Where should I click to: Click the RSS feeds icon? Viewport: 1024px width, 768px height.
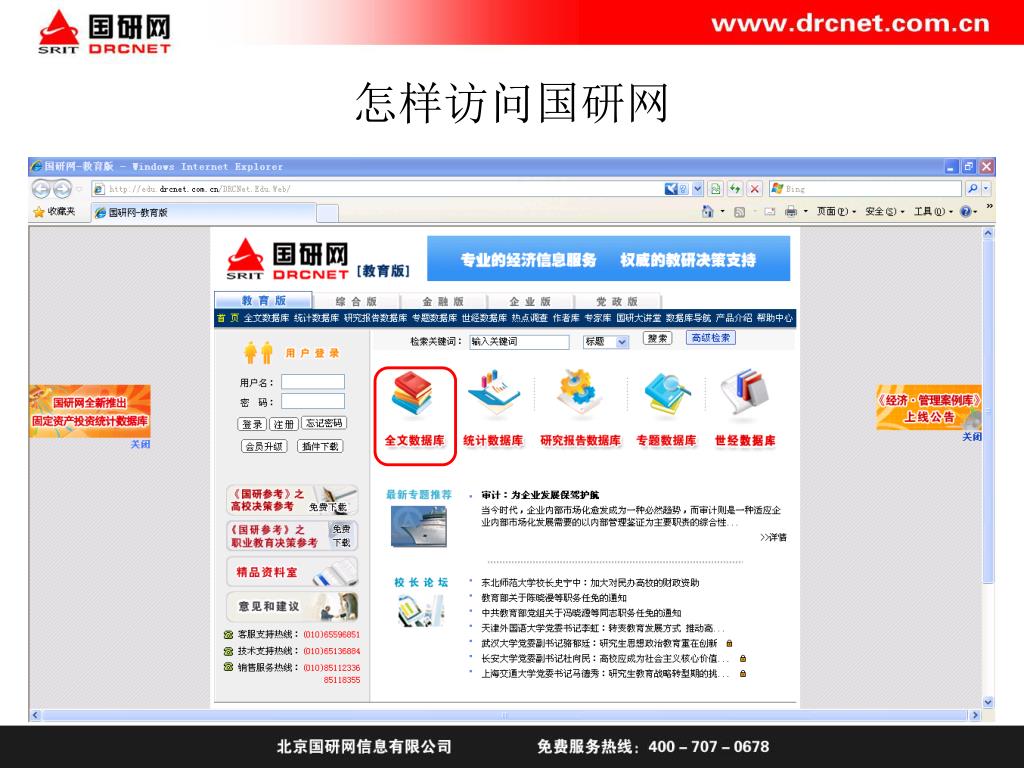739,212
